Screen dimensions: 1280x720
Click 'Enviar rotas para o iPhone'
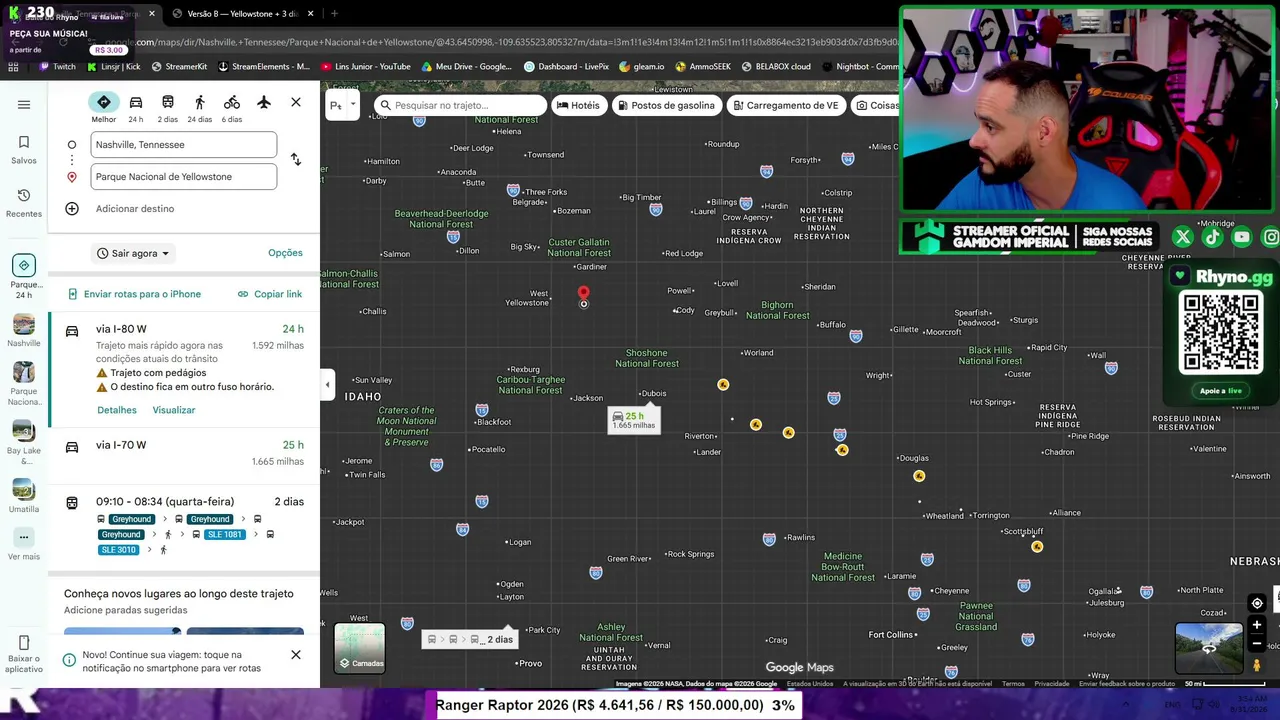134,294
